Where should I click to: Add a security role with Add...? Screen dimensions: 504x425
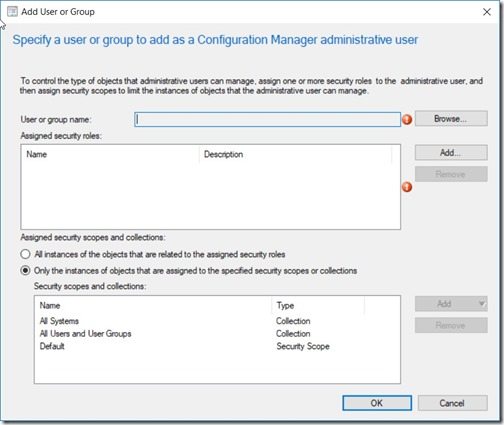click(x=451, y=153)
